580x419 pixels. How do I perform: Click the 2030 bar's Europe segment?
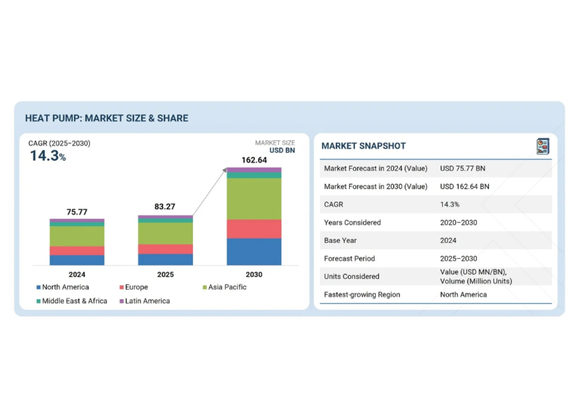(254, 229)
